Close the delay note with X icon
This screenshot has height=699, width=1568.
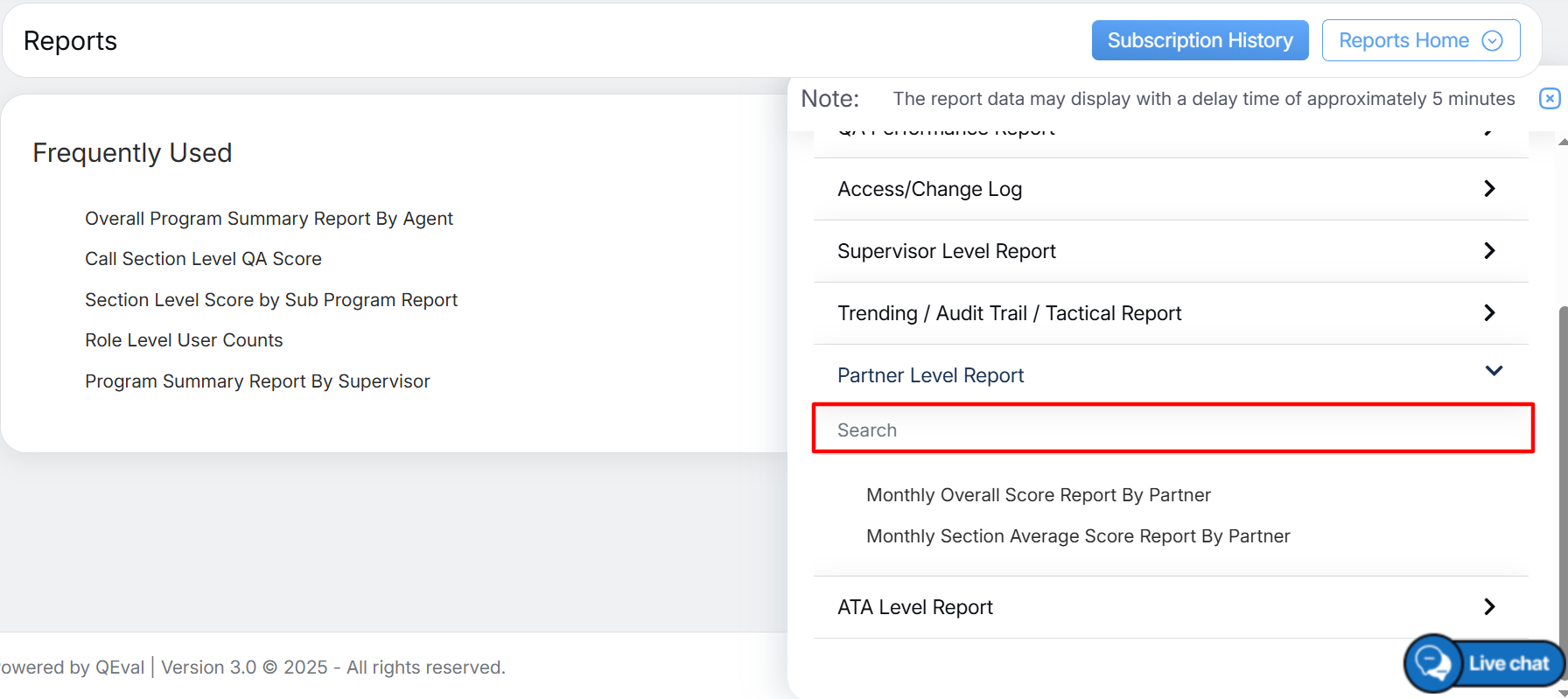click(1549, 99)
